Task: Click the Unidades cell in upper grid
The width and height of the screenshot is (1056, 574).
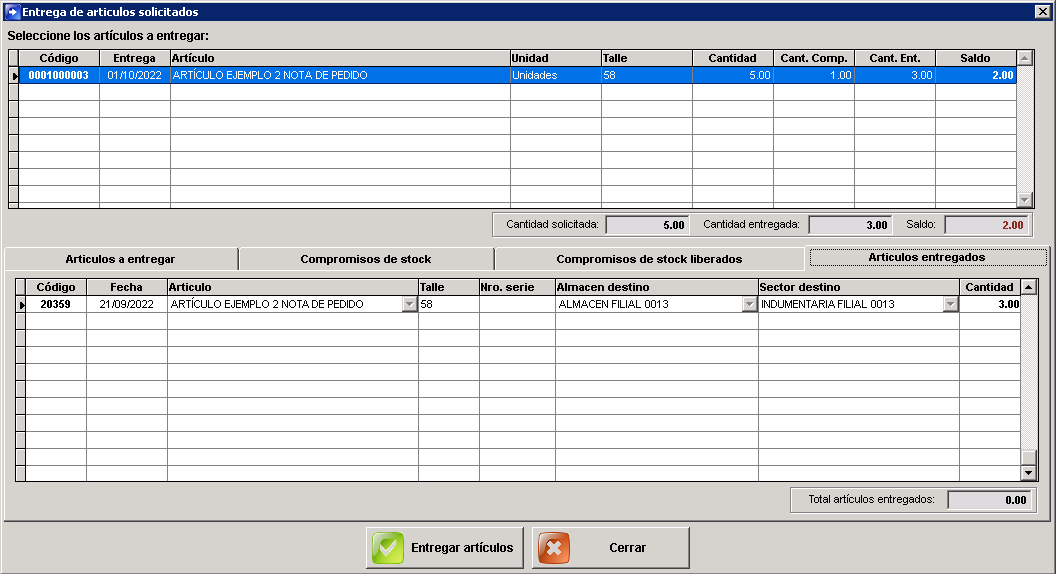Action: pos(556,75)
